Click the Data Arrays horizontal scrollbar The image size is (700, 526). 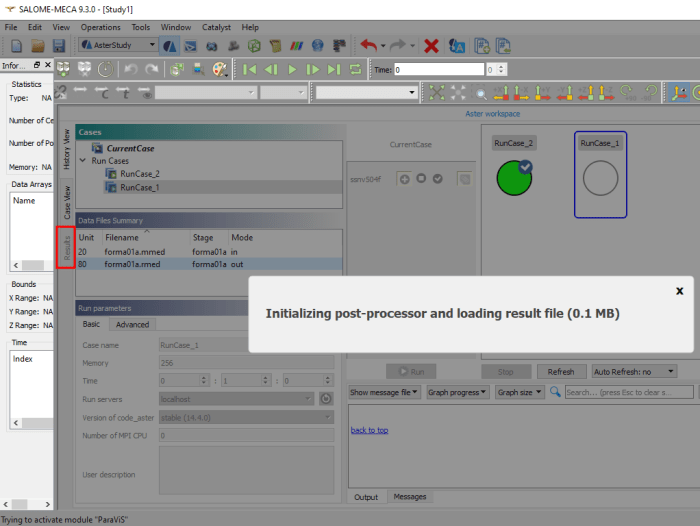(x=31, y=265)
